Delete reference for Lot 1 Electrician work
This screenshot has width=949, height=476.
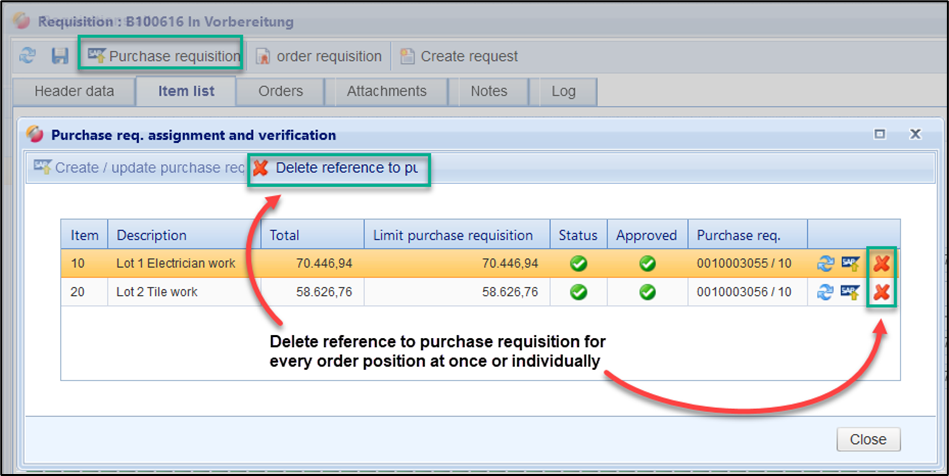click(882, 264)
